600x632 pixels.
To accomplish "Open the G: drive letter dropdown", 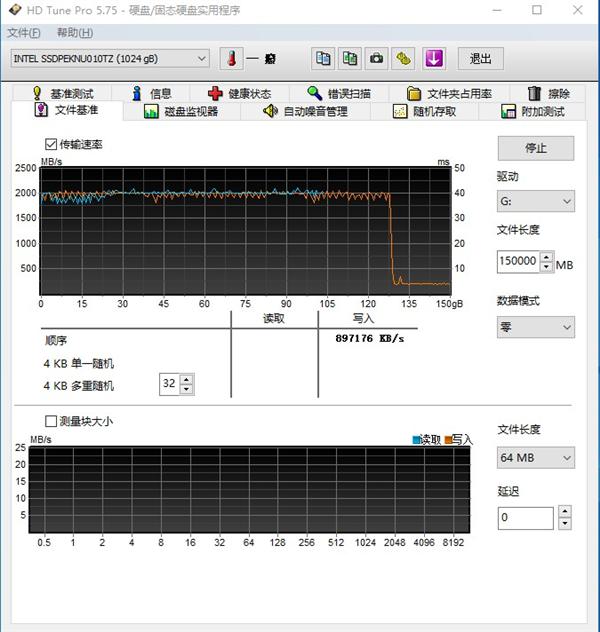I will tap(536, 201).
